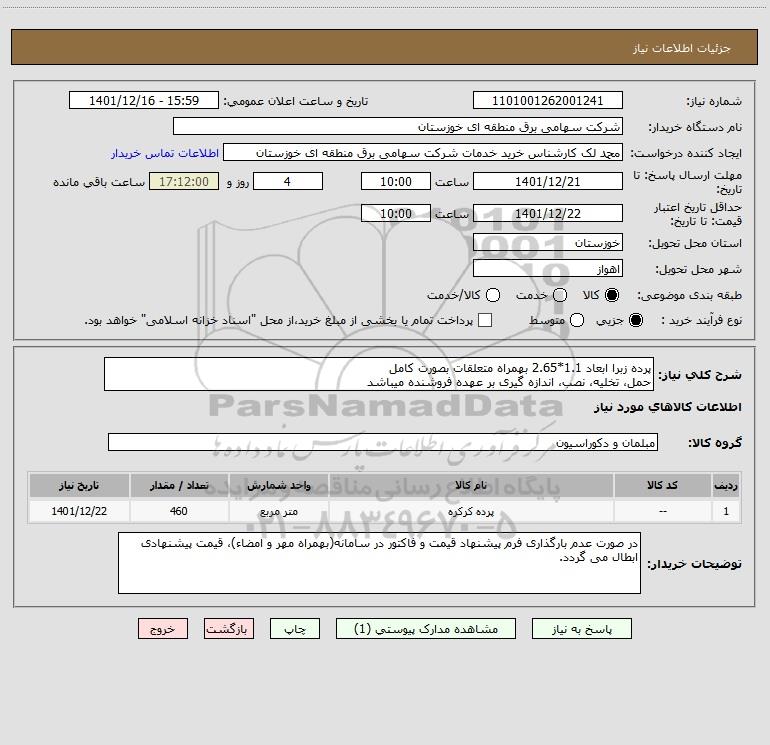
Task: Click the buyer name field شرکت سهامی برق
Action: coord(398,126)
